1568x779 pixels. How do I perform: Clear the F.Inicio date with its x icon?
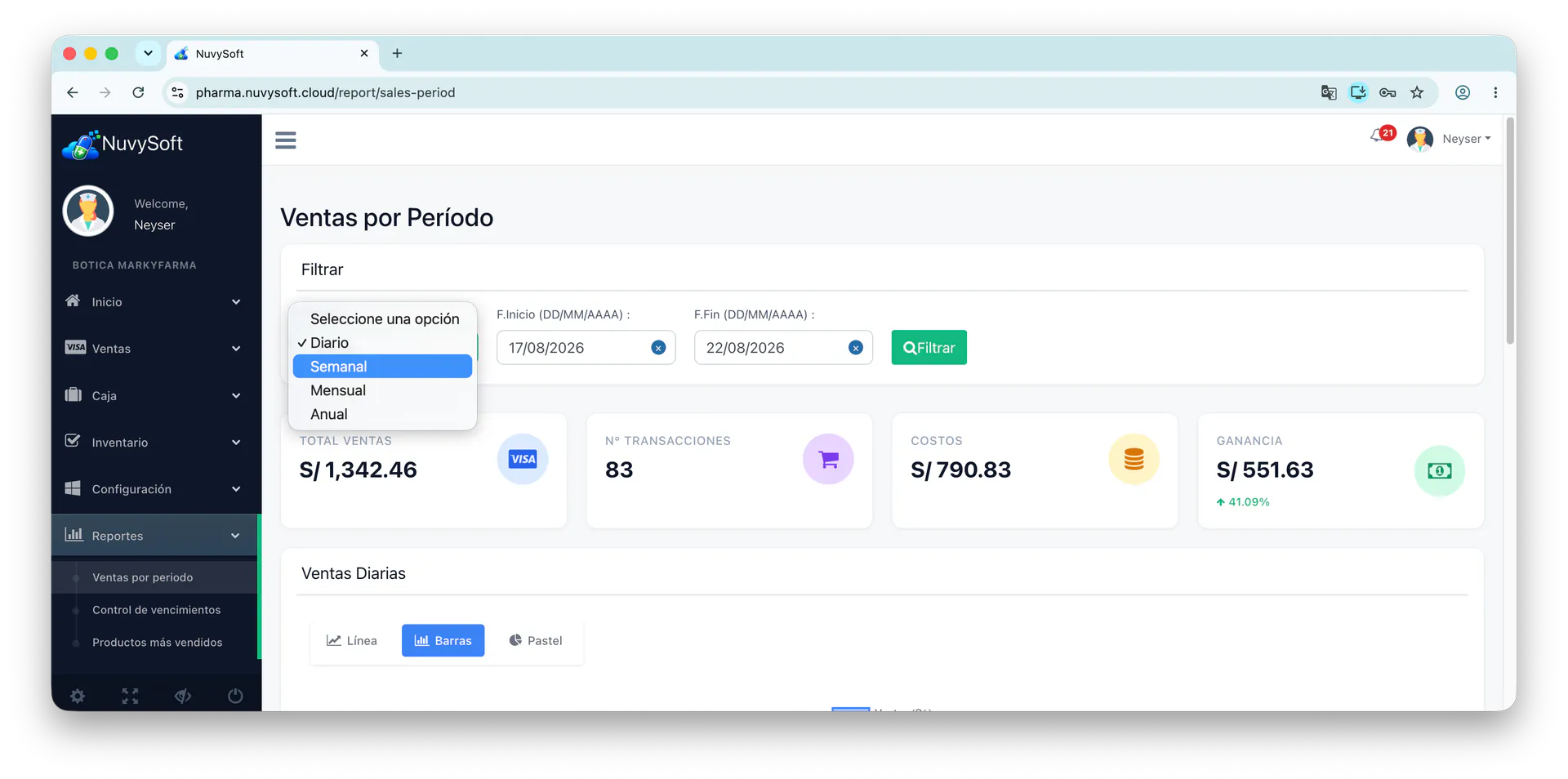[x=658, y=348]
